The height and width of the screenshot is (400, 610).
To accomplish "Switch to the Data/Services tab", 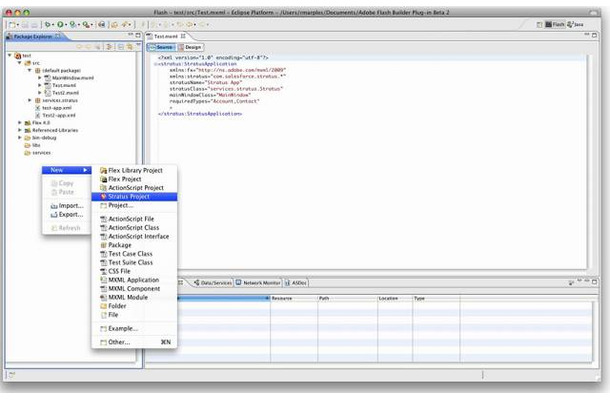I will tap(213, 283).
